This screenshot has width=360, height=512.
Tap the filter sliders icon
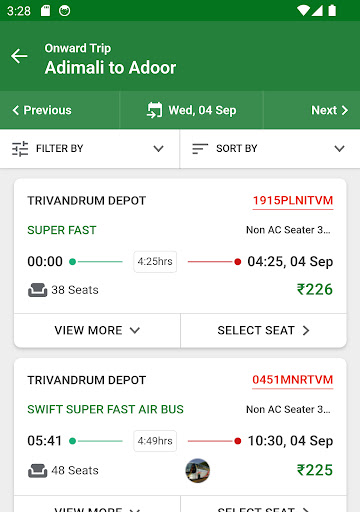(x=20, y=149)
